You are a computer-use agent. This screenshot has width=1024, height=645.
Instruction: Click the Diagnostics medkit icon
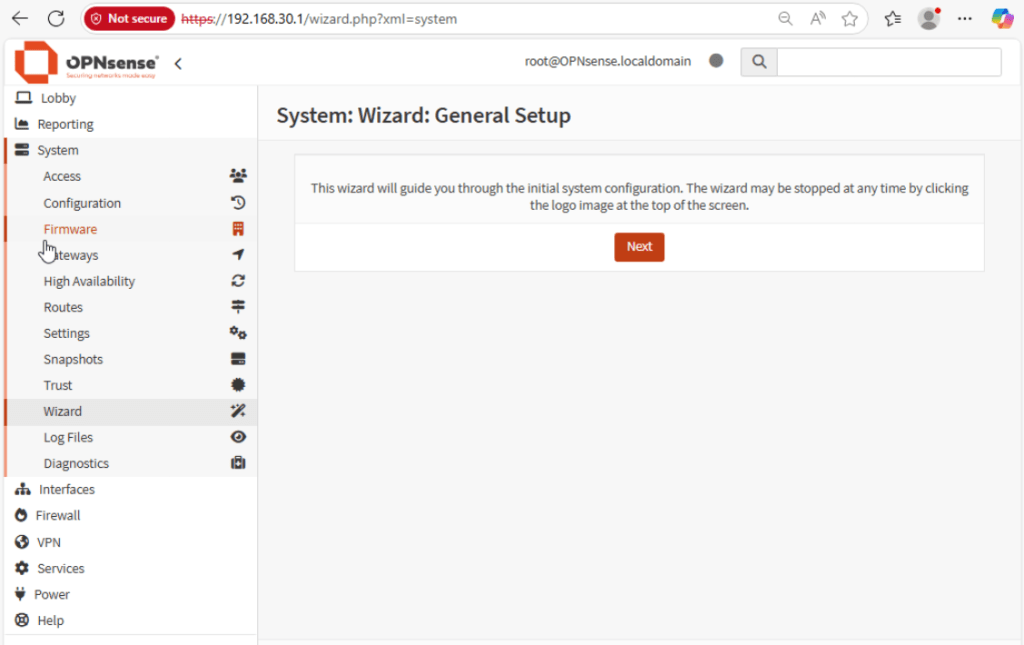238,463
